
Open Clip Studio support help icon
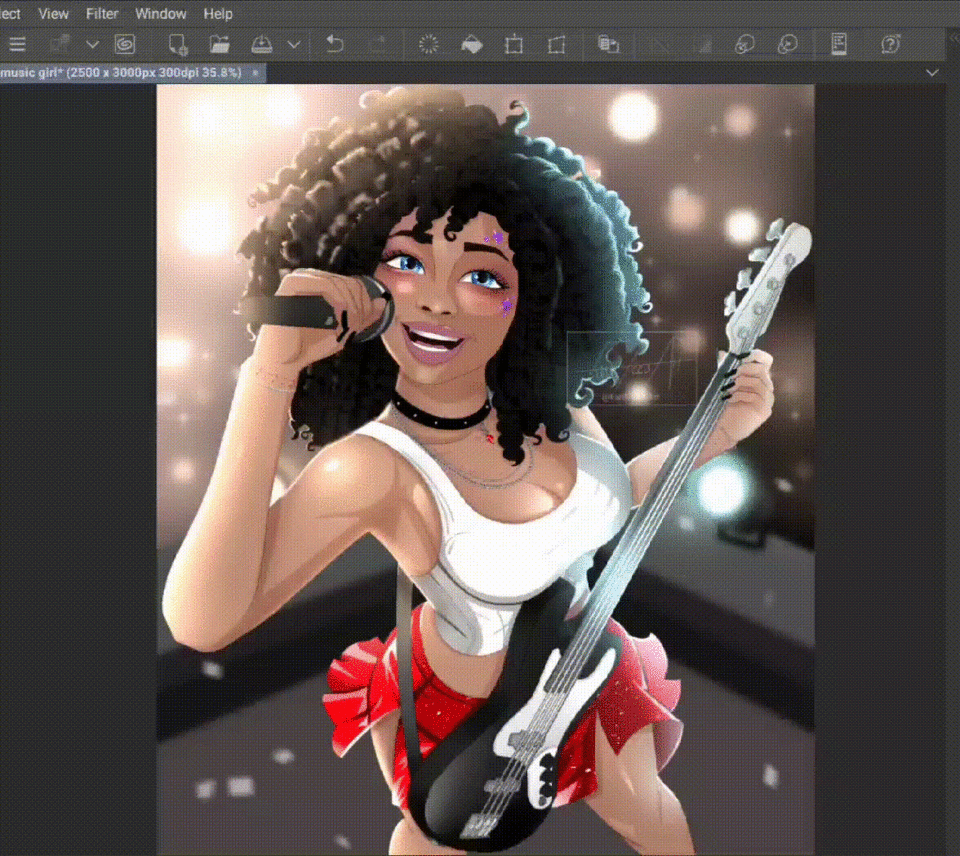(890, 44)
